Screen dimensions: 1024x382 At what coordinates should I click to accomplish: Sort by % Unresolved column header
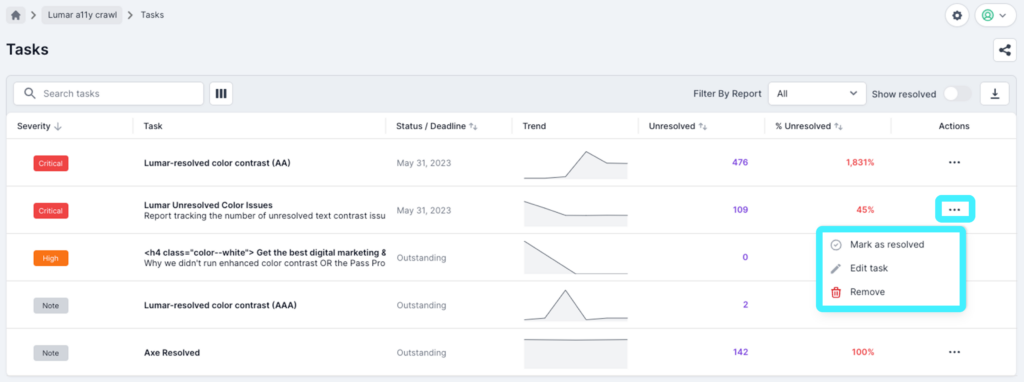point(810,126)
